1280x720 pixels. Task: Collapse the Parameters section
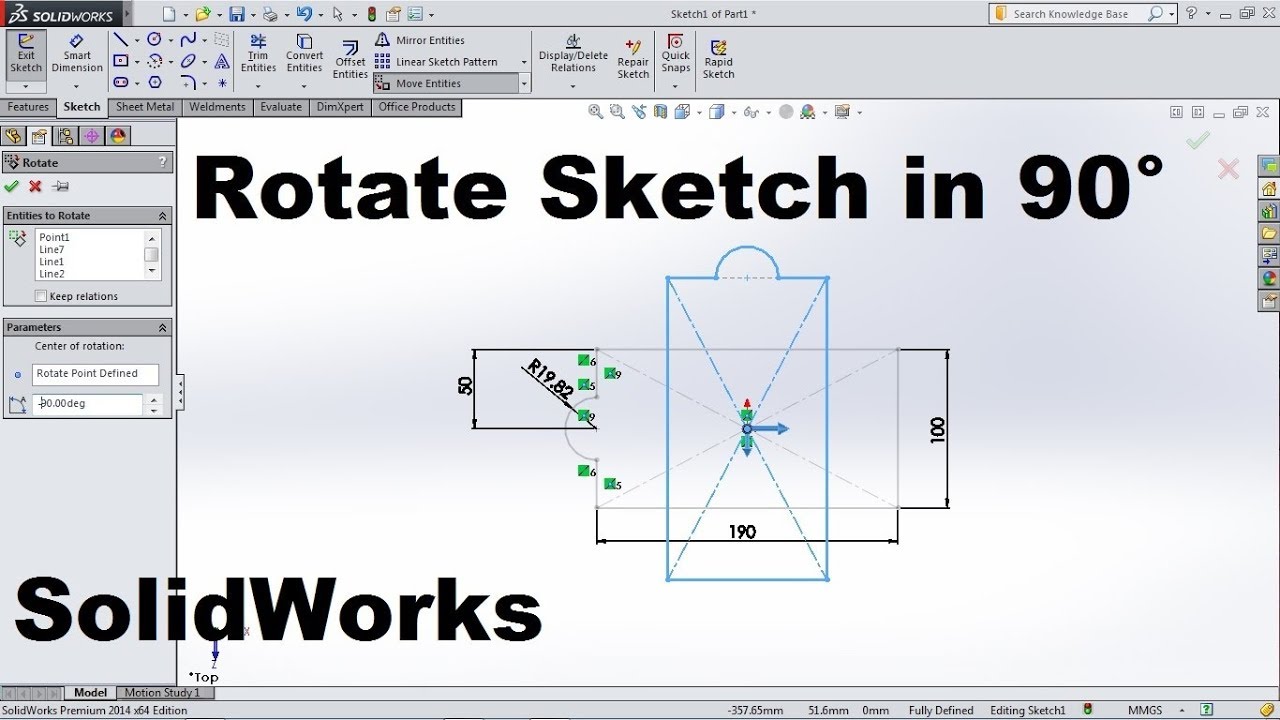tap(162, 327)
